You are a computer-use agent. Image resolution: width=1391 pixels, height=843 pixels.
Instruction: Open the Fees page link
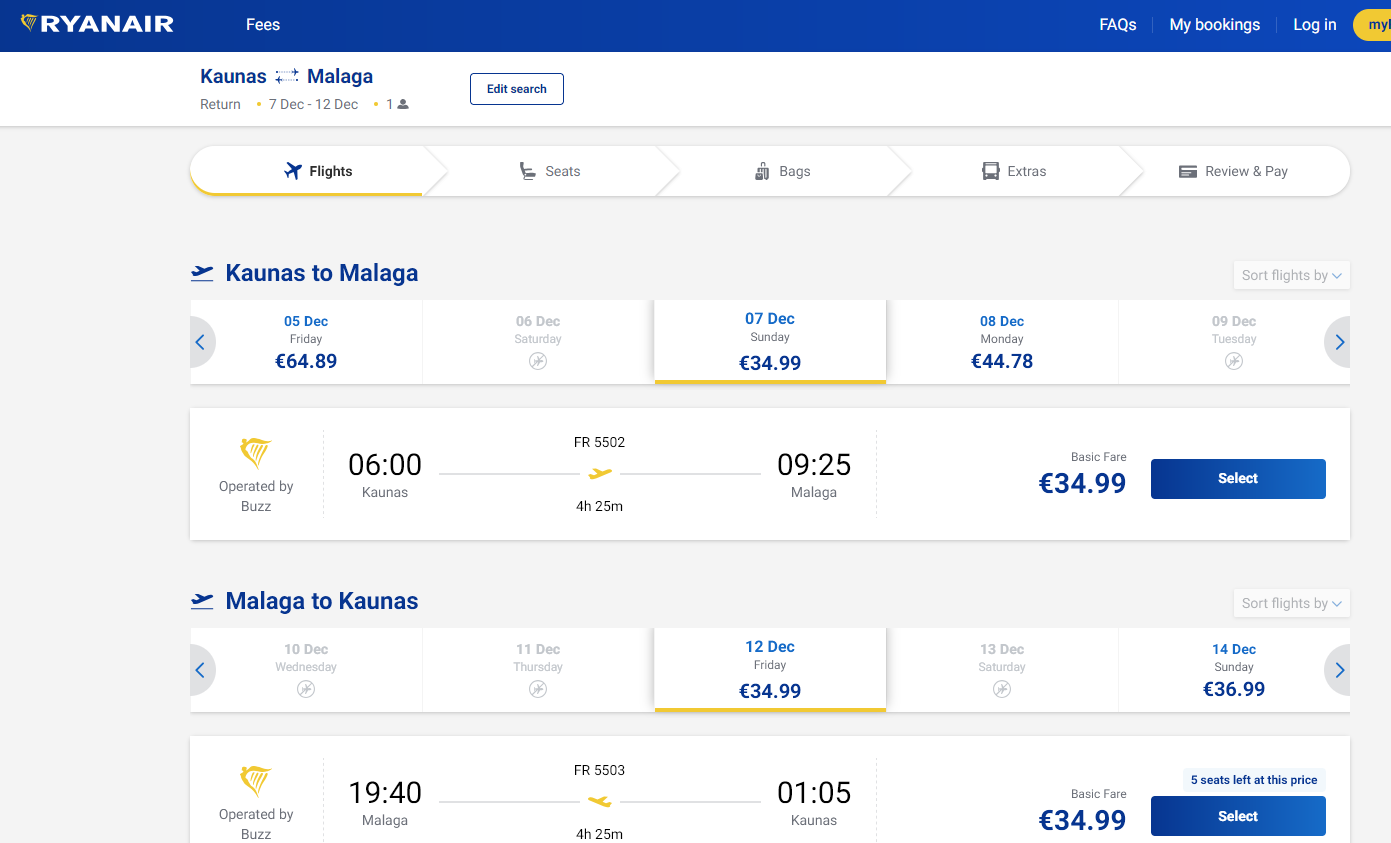[263, 25]
